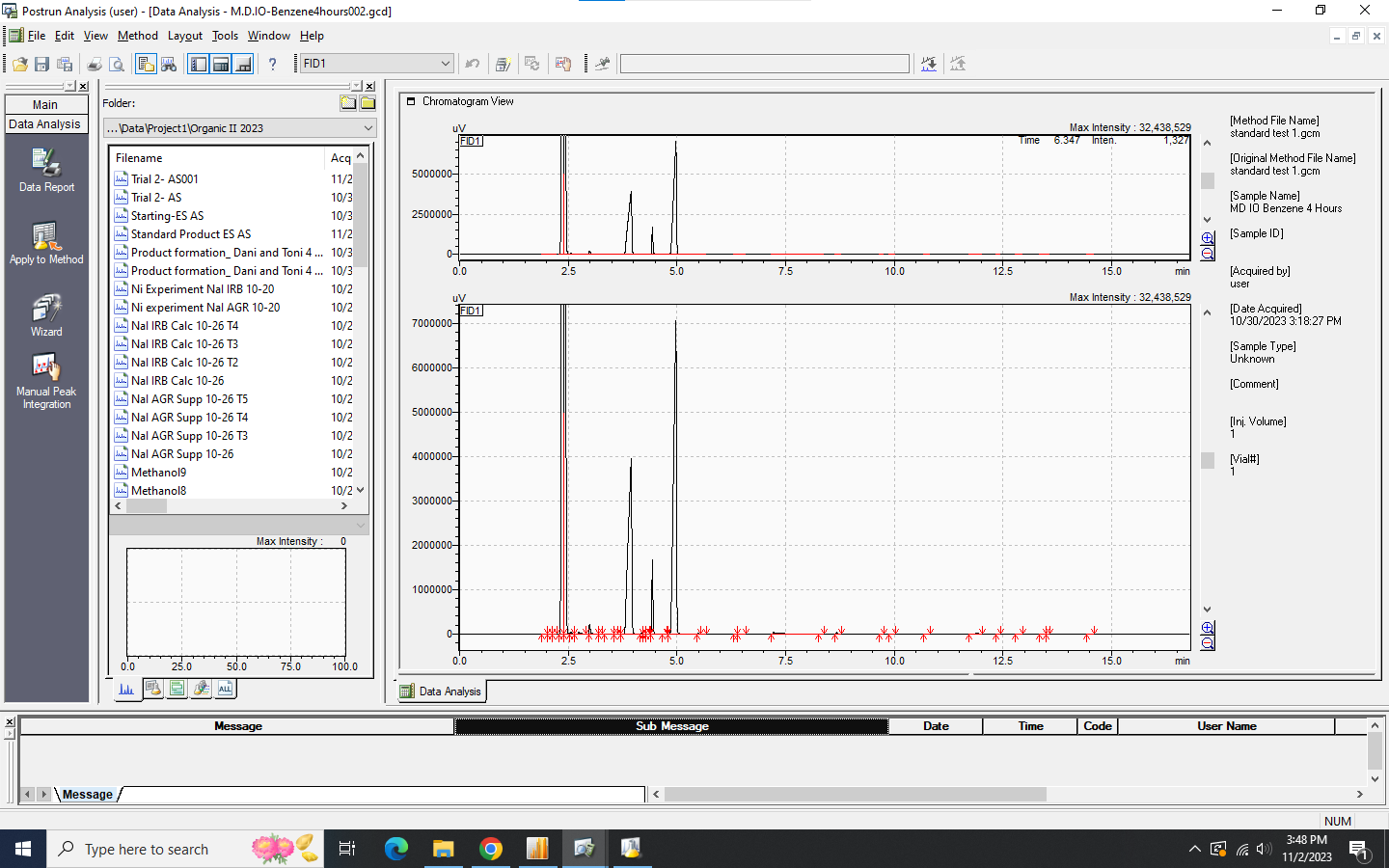This screenshot has width=1389, height=868.
Task: Select the green table preview tab
Action: (177, 689)
